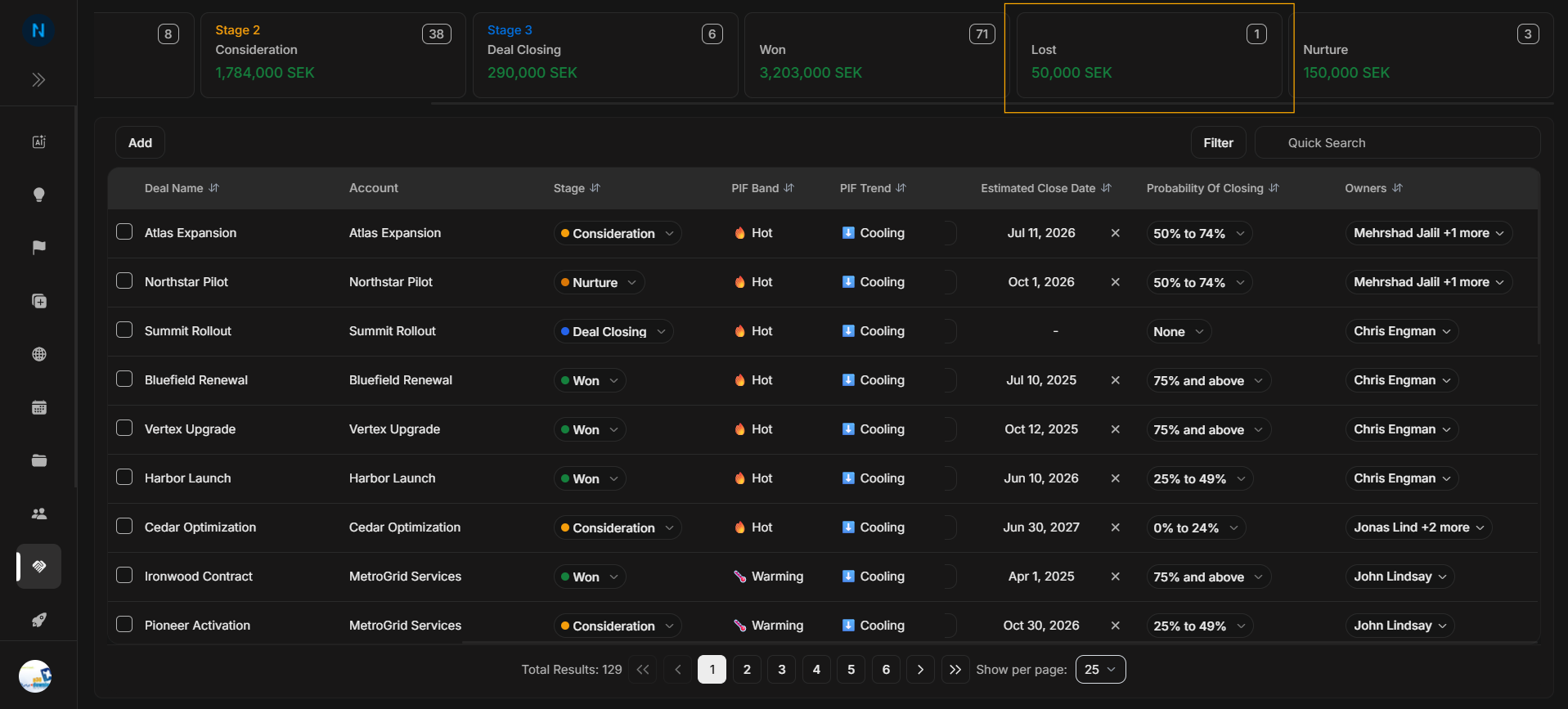Select the Summit Rollout row checkbox
Image resolution: width=1568 pixels, height=709 pixels.
[124, 330]
